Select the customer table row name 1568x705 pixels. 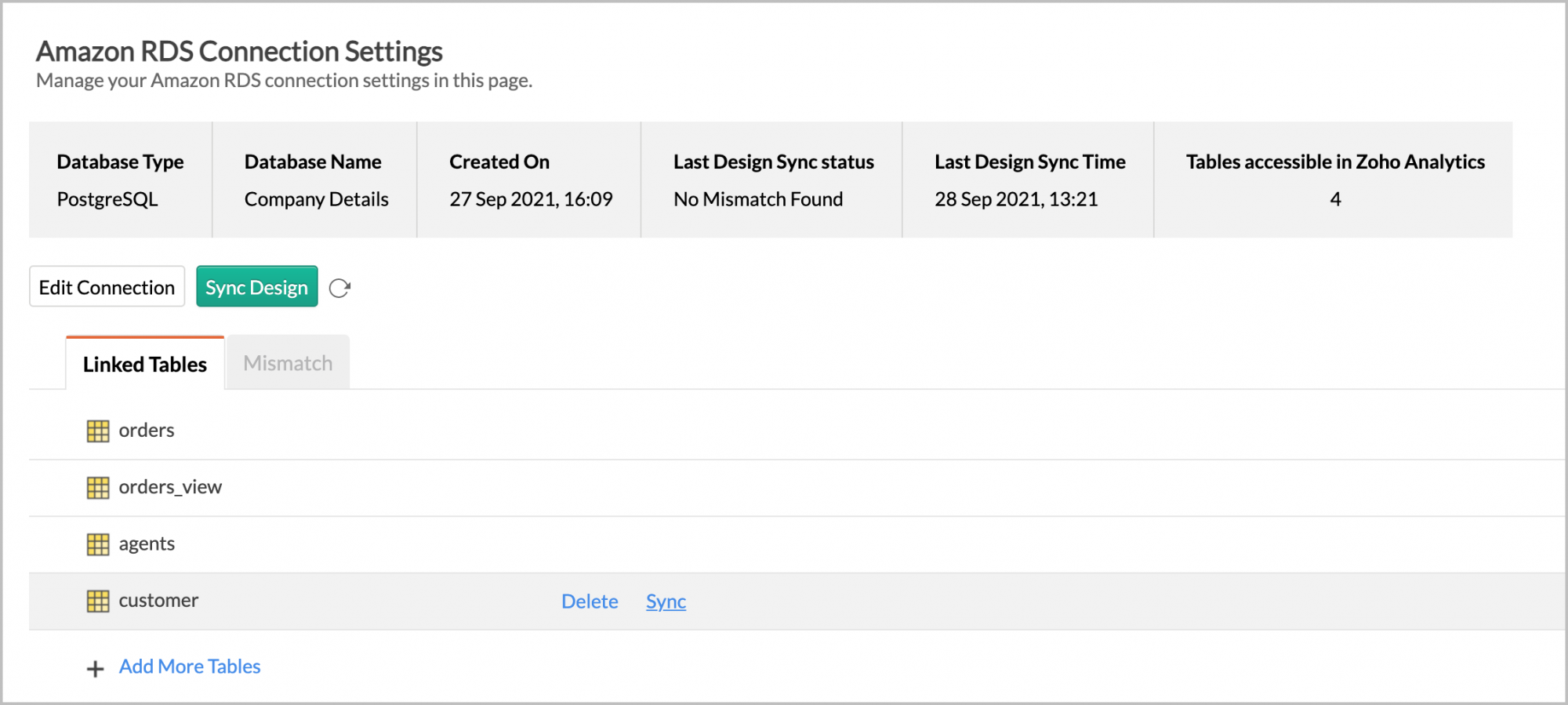[158, 600]
